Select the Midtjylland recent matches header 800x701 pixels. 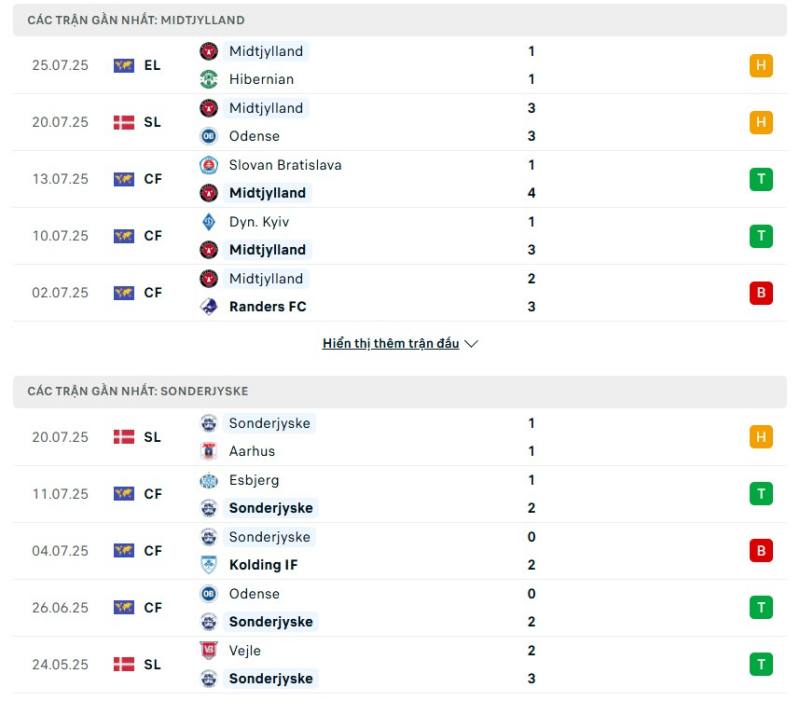(x=399, y=20)
